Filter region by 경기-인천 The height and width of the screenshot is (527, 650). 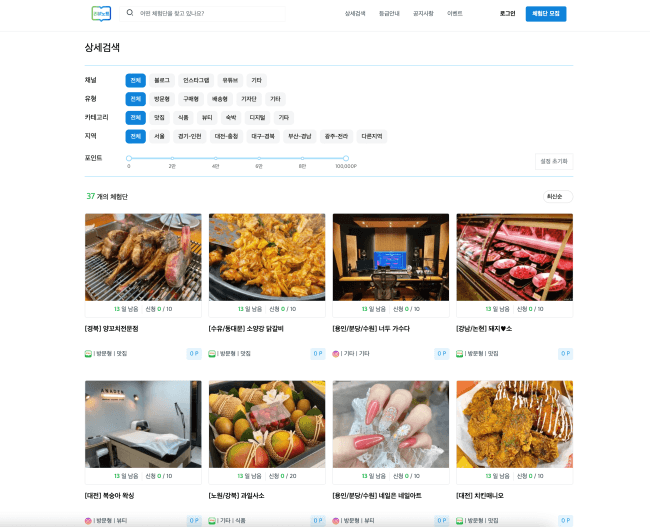tap(189, 136)
